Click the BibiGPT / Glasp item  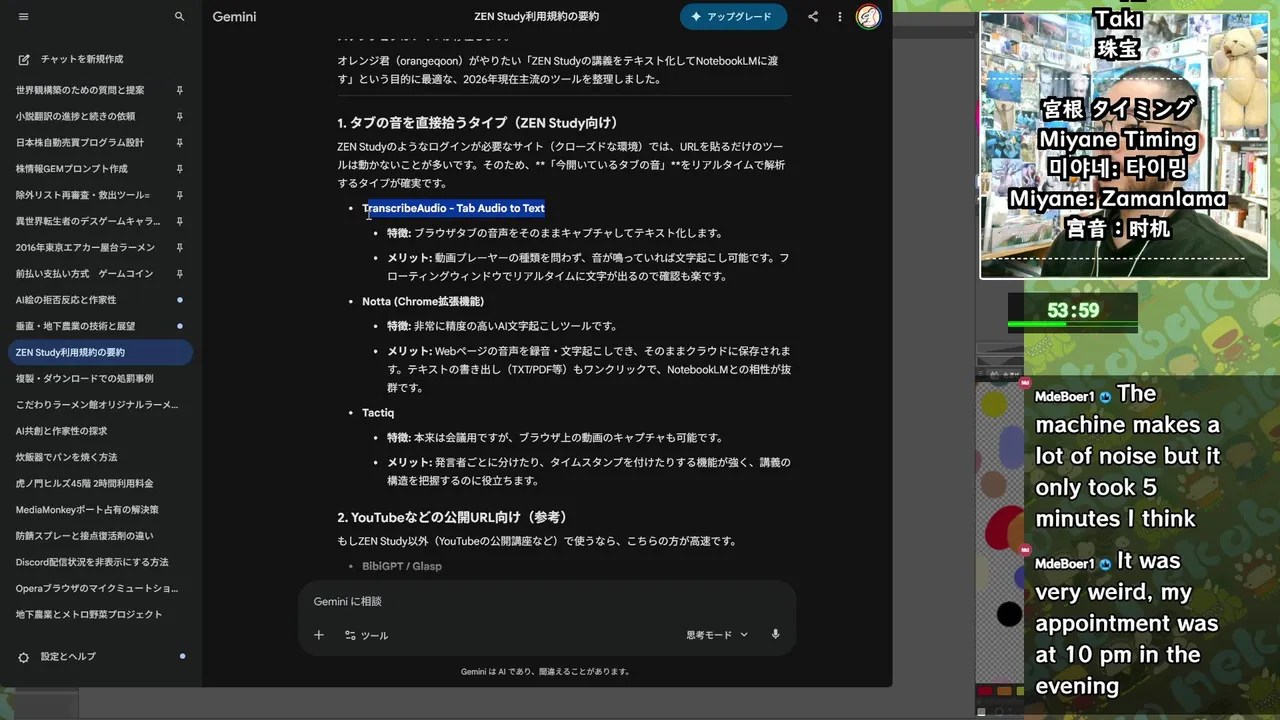tap(401, 566)
